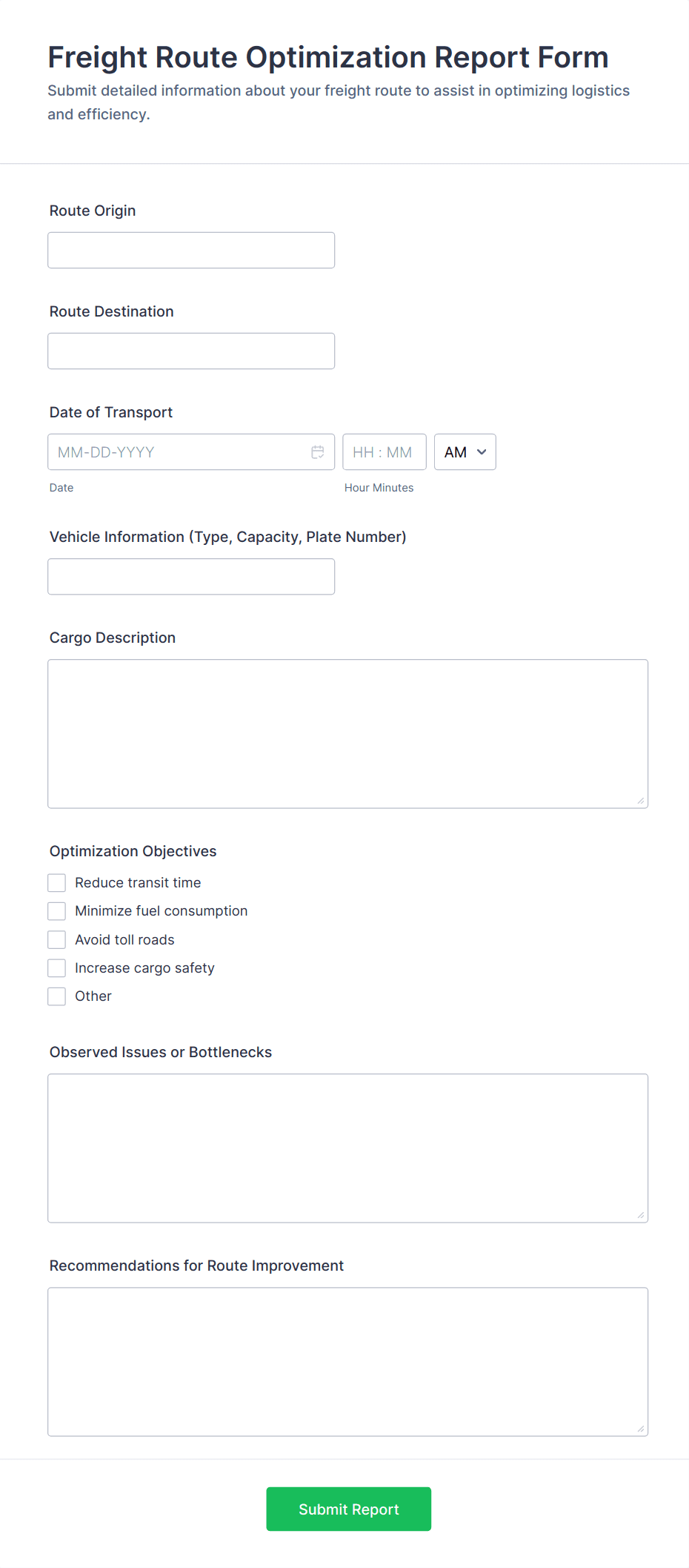Open the calendar picker icon
The image size is (689, 1568).
(318, 452)
